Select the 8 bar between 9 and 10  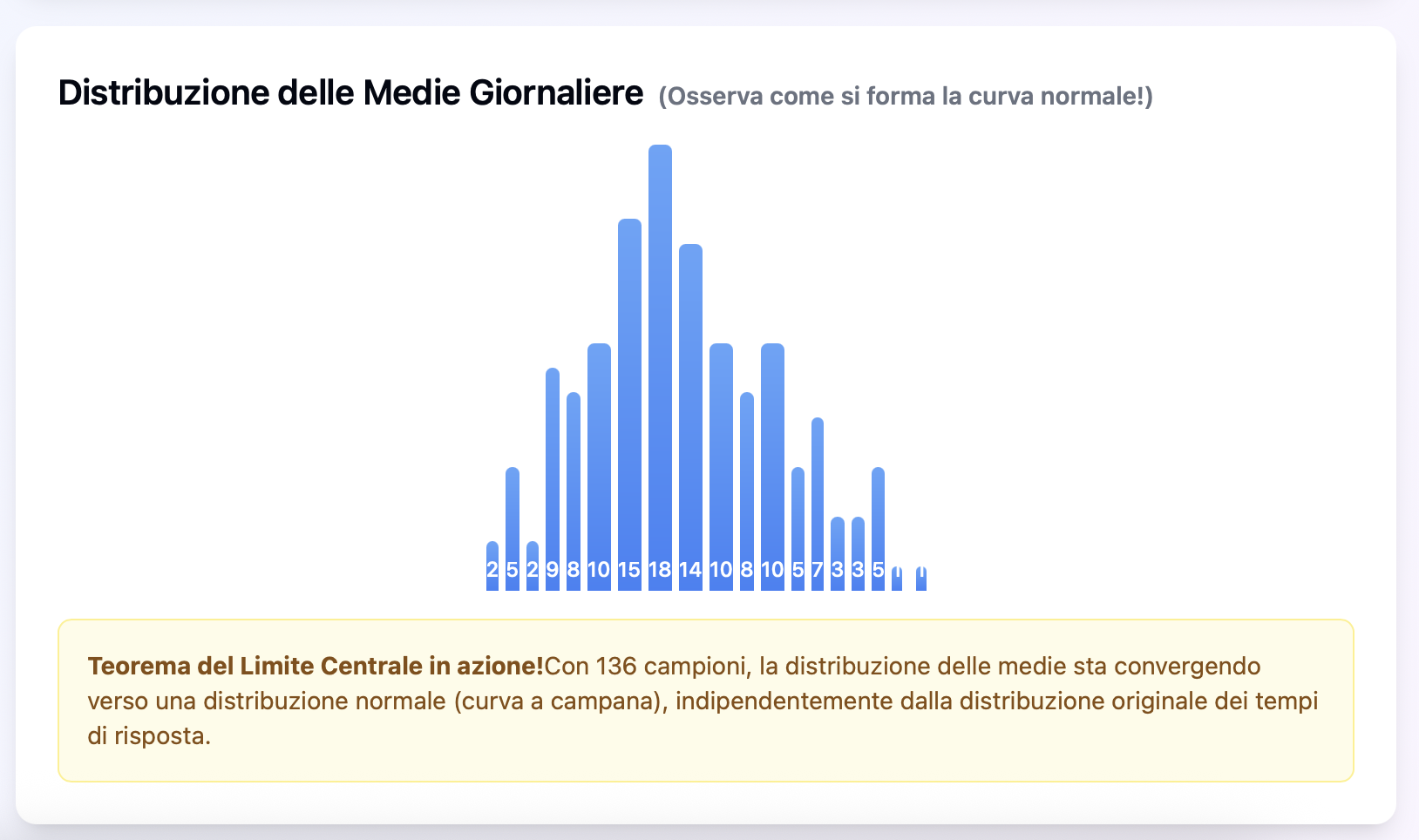[574, 491]
